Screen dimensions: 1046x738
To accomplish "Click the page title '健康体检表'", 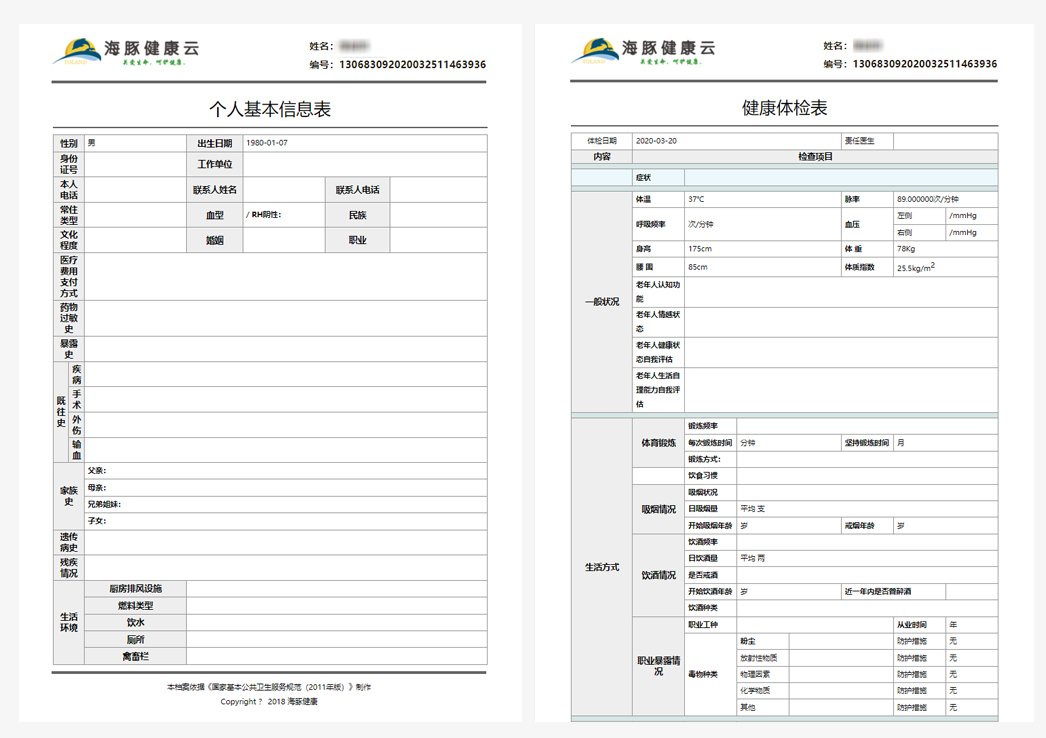I will pyautogui.click(x=784, y=108).
